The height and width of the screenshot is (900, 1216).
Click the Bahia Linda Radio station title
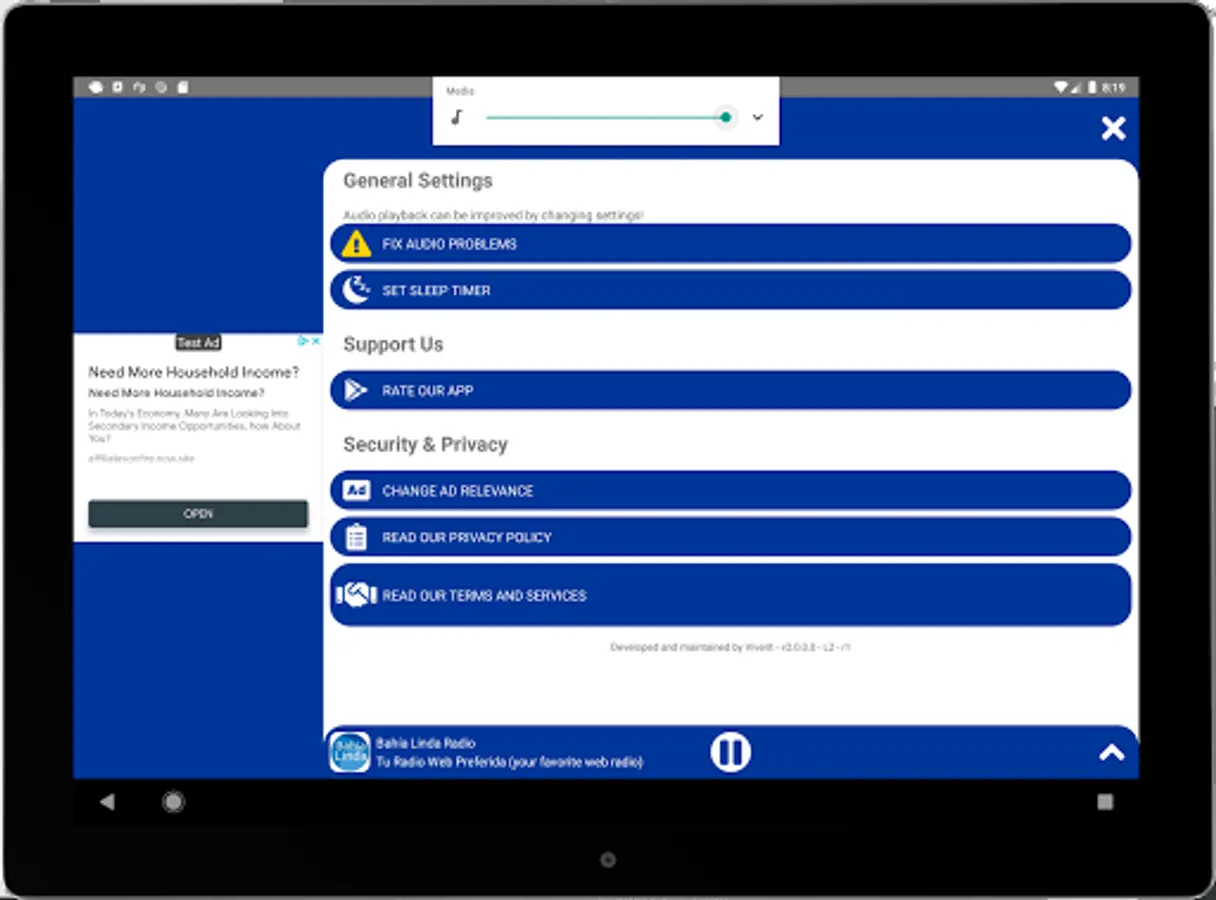coord(425,743)
